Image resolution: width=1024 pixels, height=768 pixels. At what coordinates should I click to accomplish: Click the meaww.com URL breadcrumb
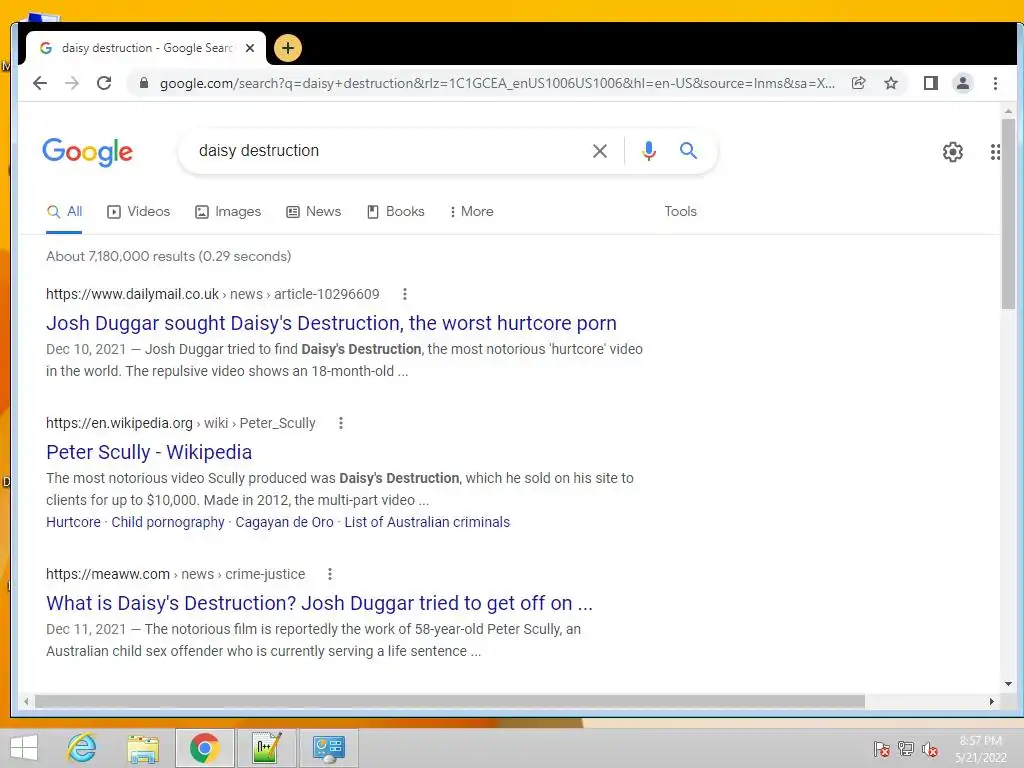175,574
